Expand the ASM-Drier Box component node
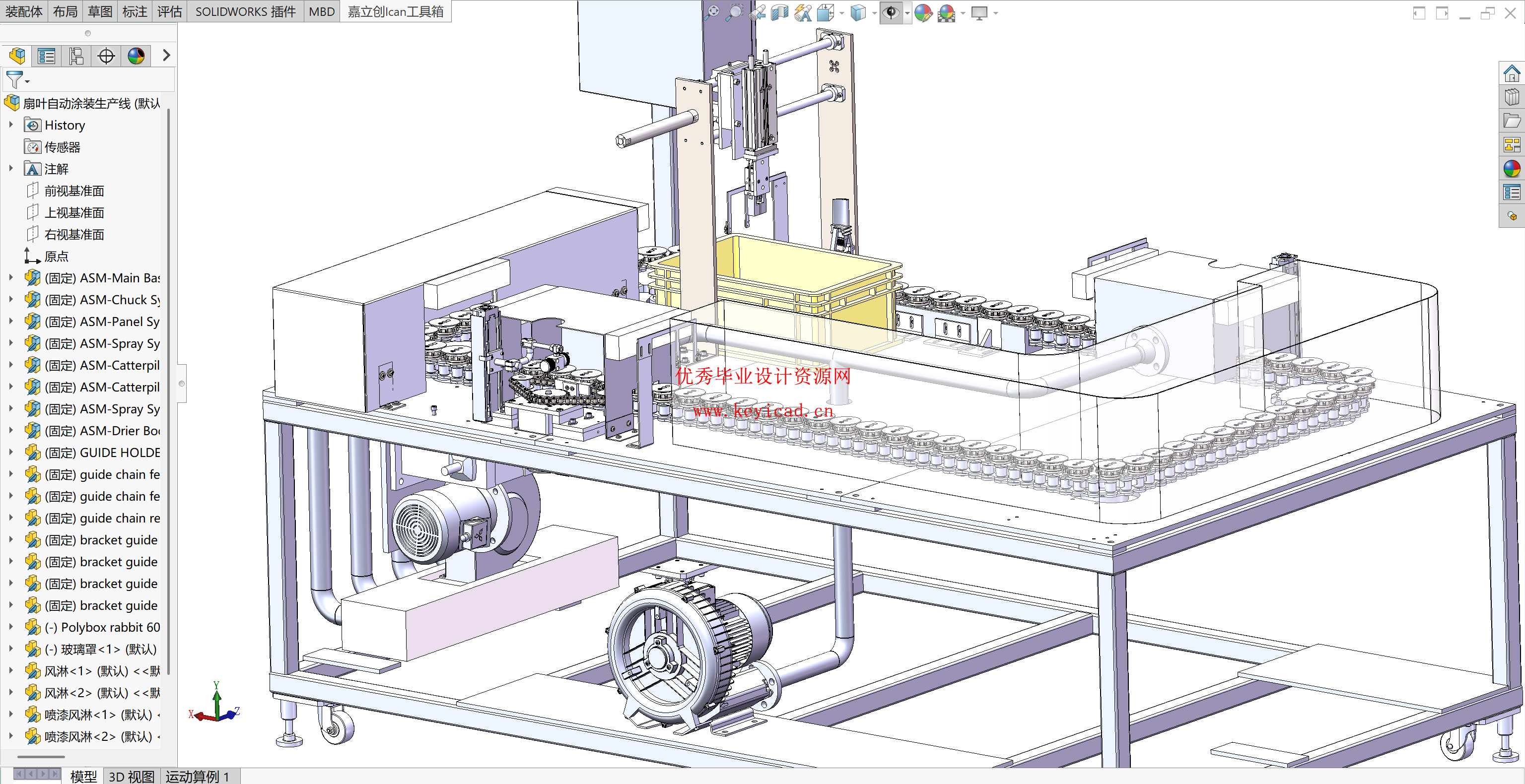 click(10, 431)
